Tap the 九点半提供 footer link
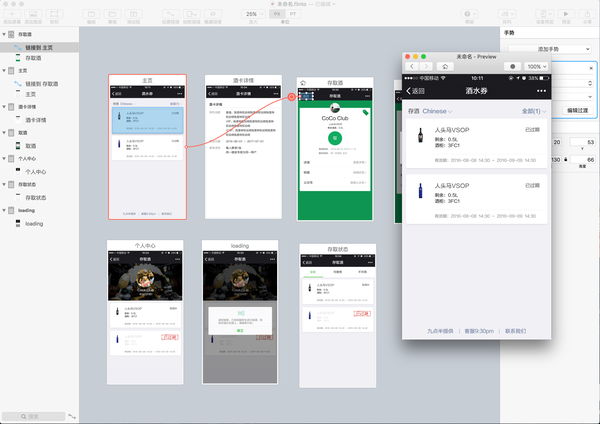This screenshot has height=424, width=600. click(440, 331)
